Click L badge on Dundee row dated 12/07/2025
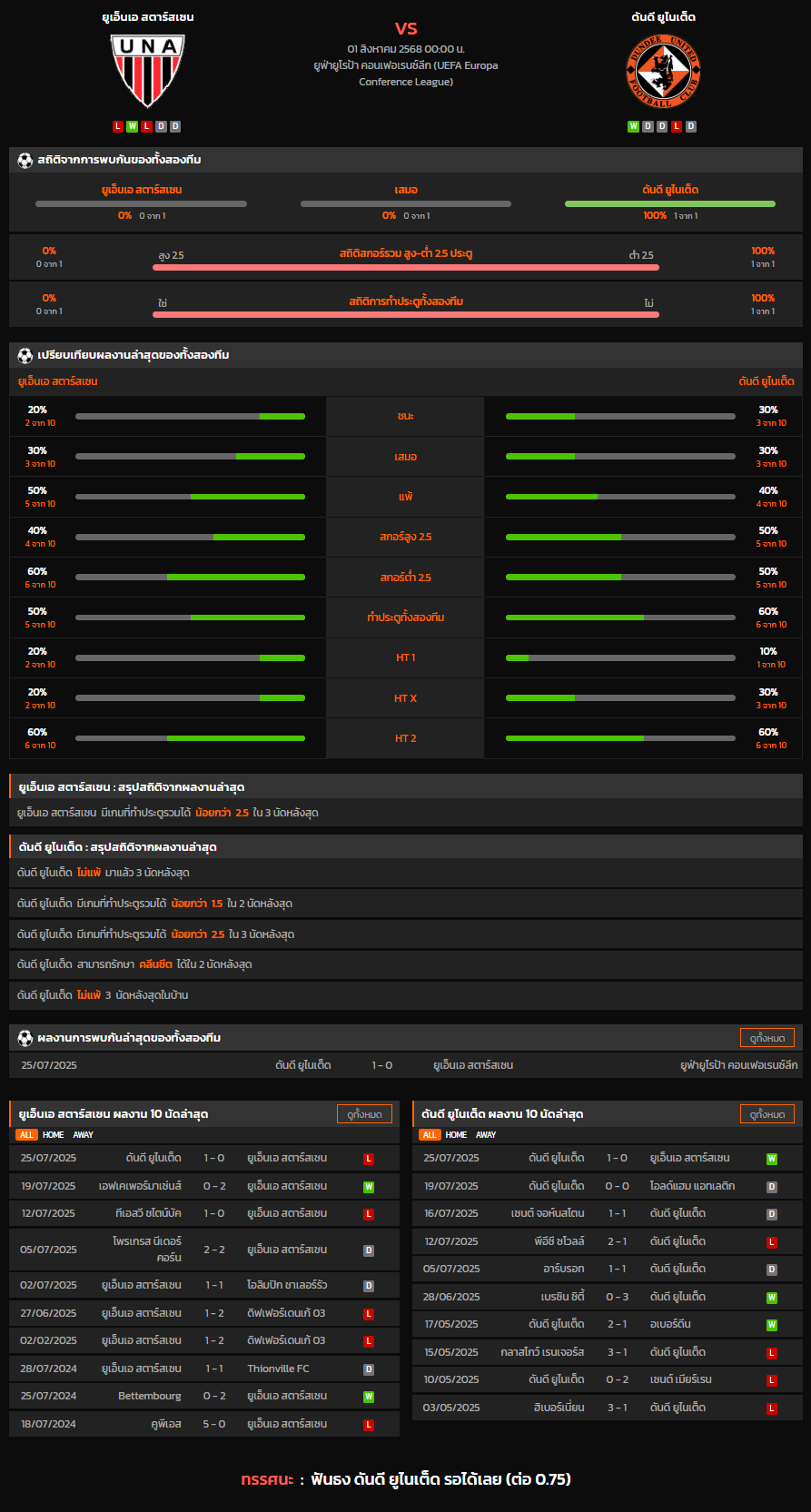 (772, 1242)
